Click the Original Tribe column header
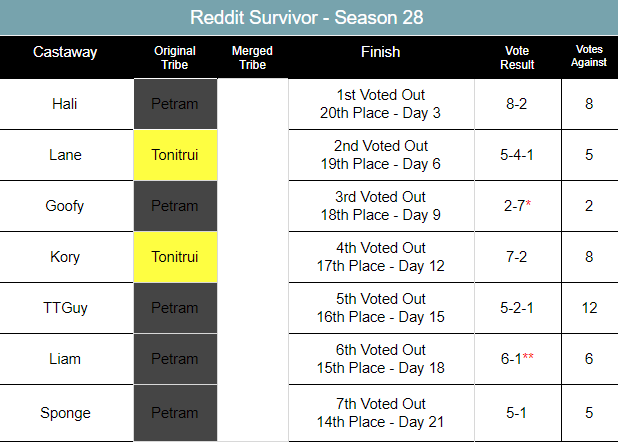Screen dimensions: 618x445 click(x=175, y=58)
